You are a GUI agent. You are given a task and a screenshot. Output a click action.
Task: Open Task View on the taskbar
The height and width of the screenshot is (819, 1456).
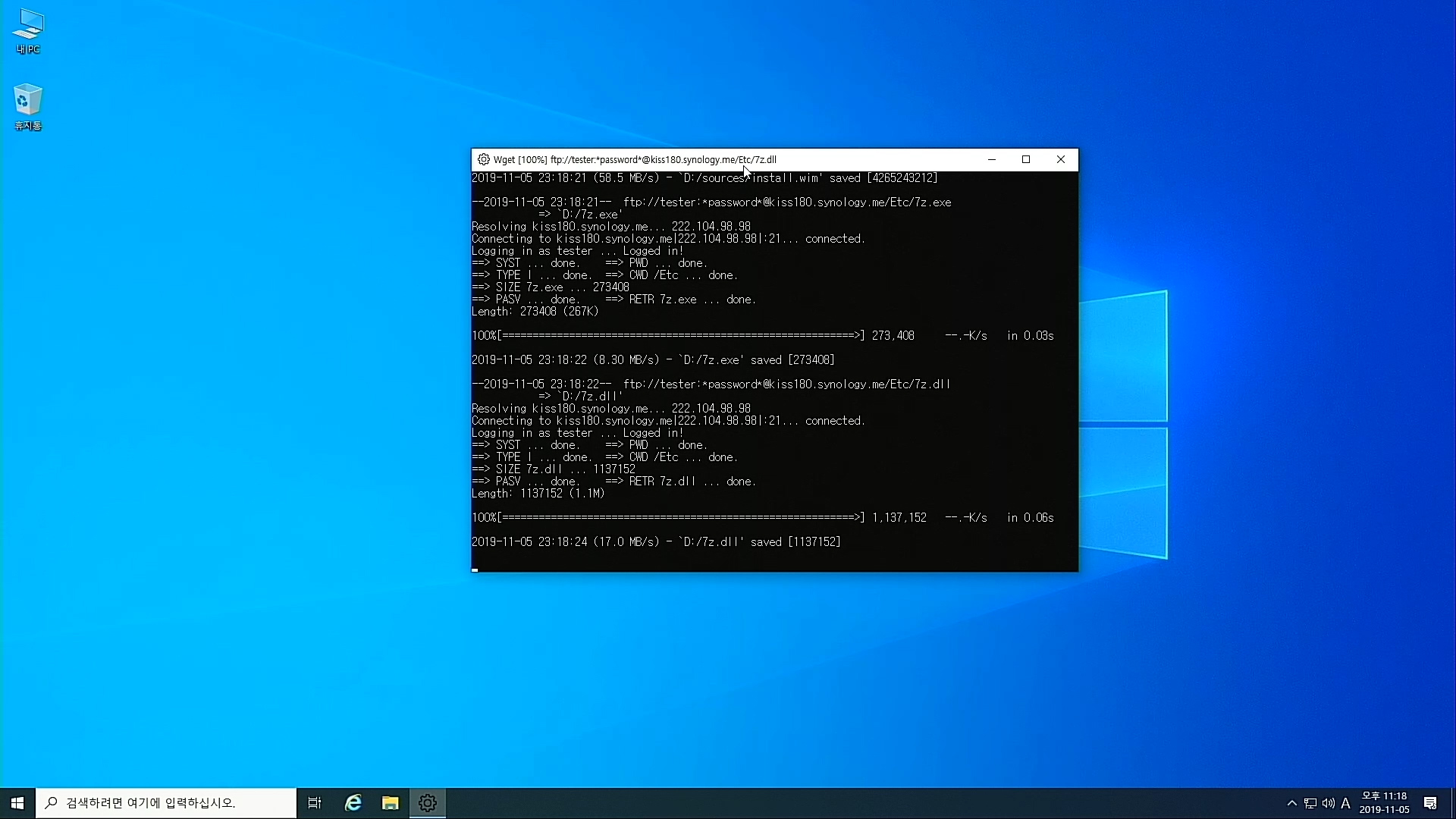[x=315, y=803]
